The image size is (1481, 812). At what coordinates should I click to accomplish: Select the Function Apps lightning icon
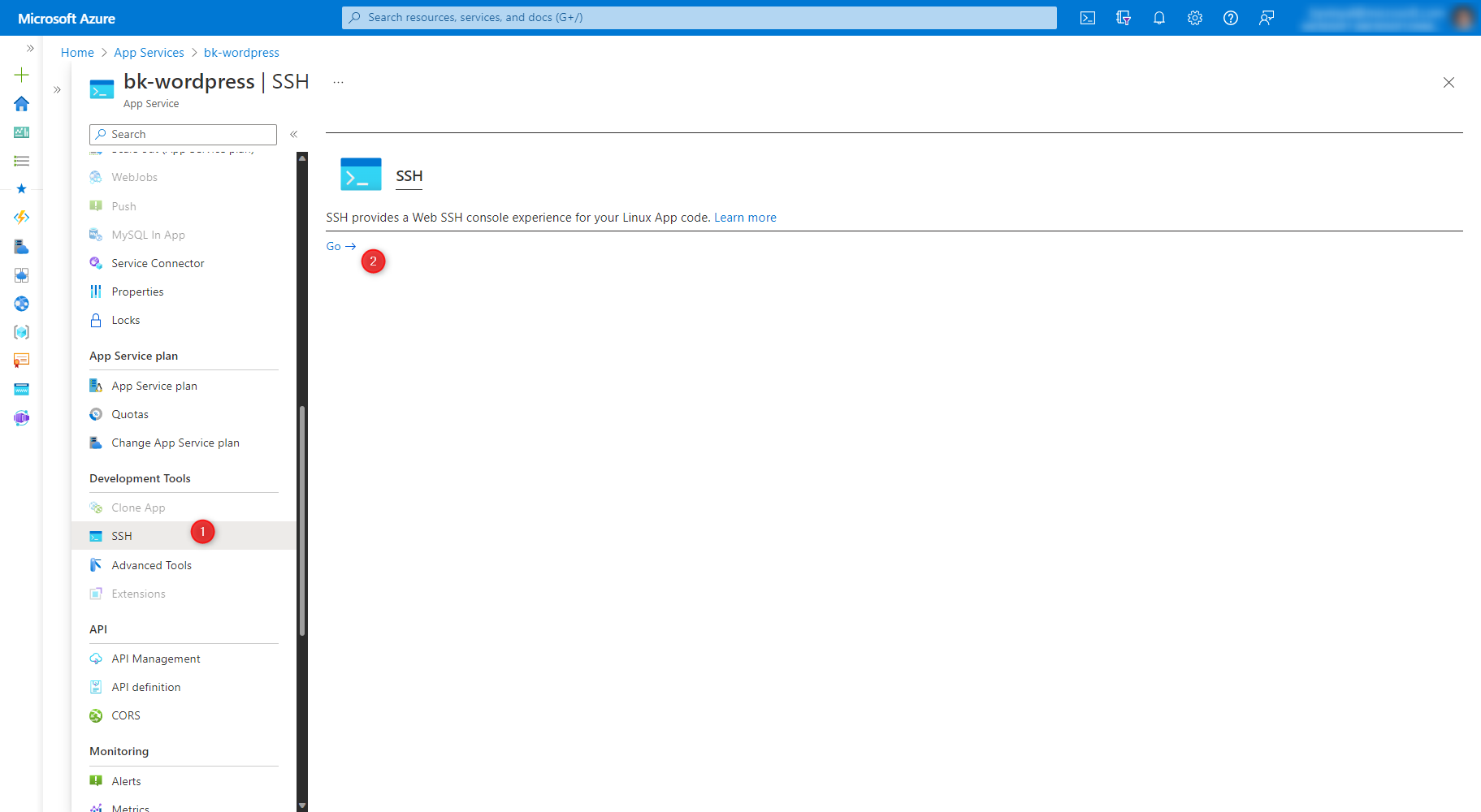[22, 217]
